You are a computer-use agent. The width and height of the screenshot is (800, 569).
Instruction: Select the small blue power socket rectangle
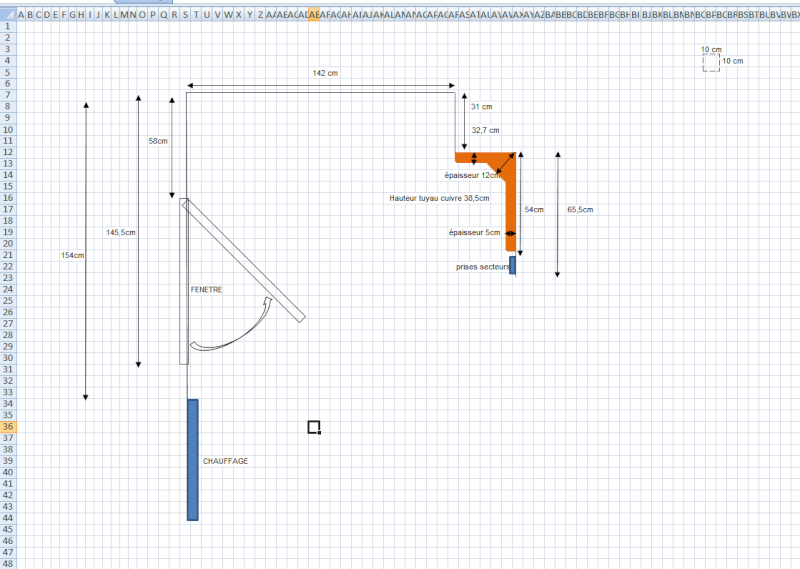(x=512, y=265)
